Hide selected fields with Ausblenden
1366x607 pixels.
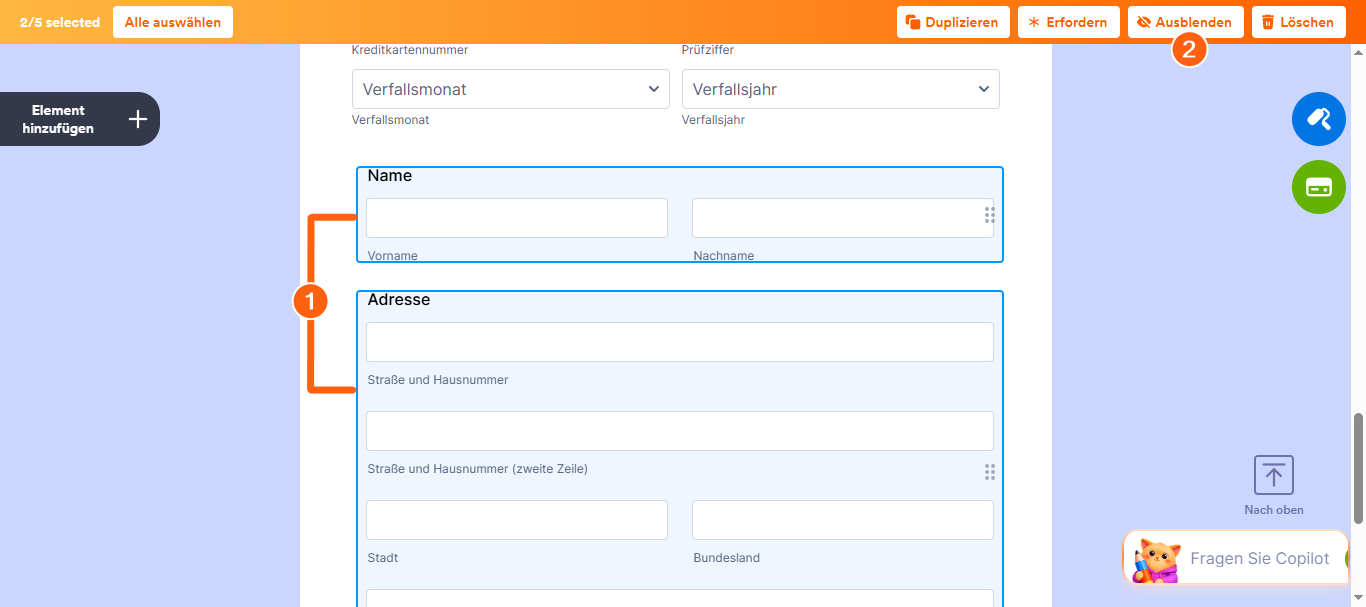click(1186, 22)
